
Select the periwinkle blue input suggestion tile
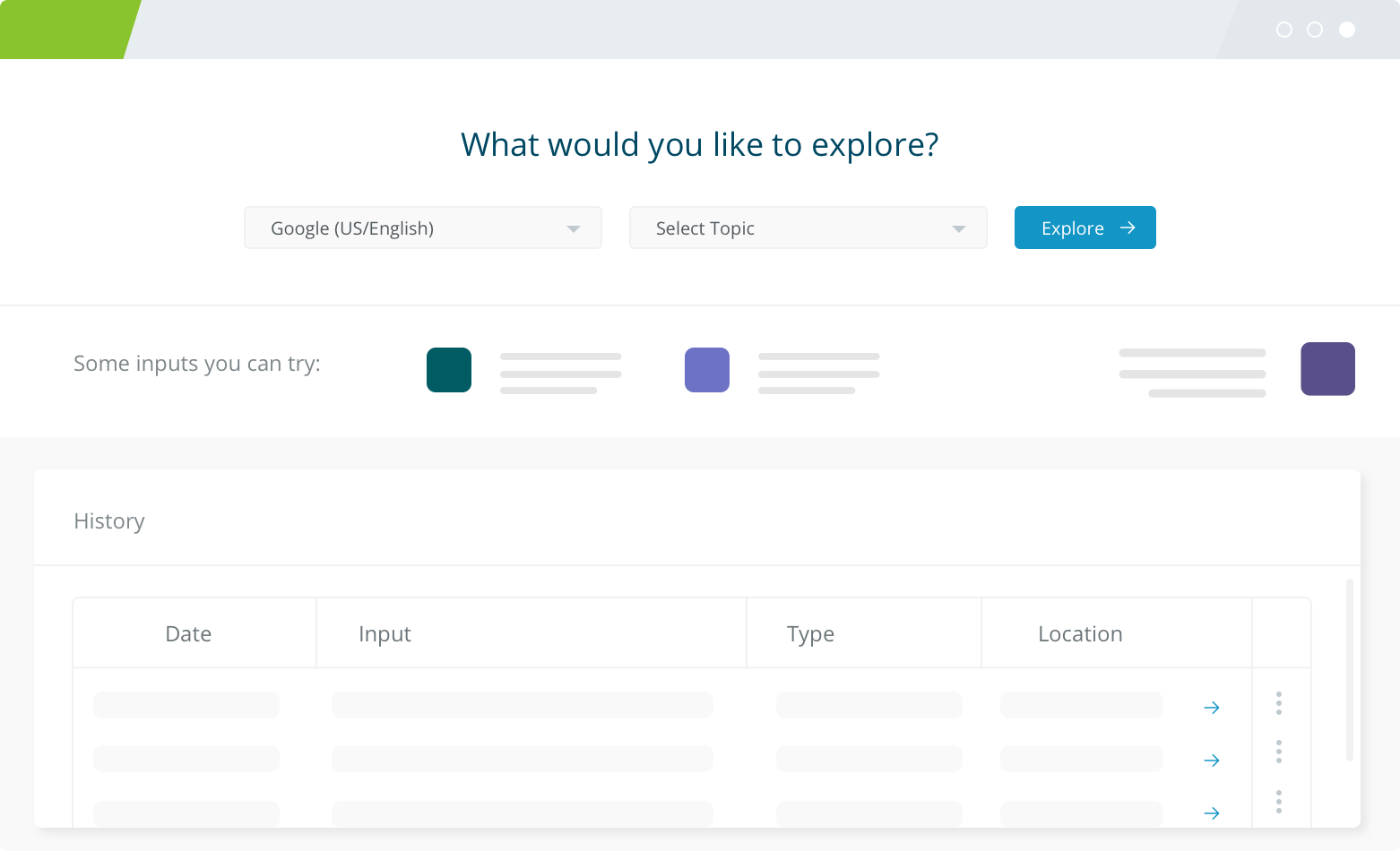tap(707, 370)
